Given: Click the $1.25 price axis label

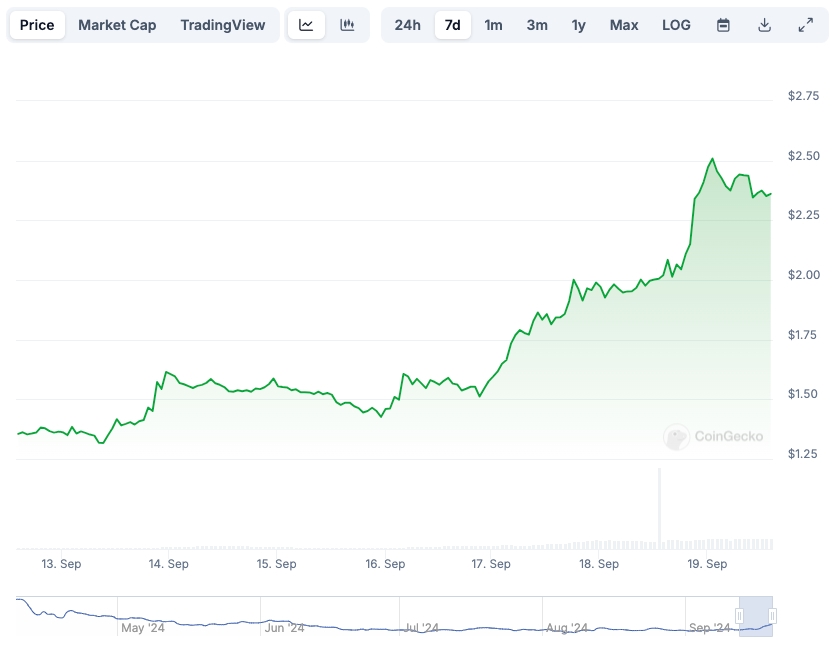Looking at the screenshot, I should [802, 454].
